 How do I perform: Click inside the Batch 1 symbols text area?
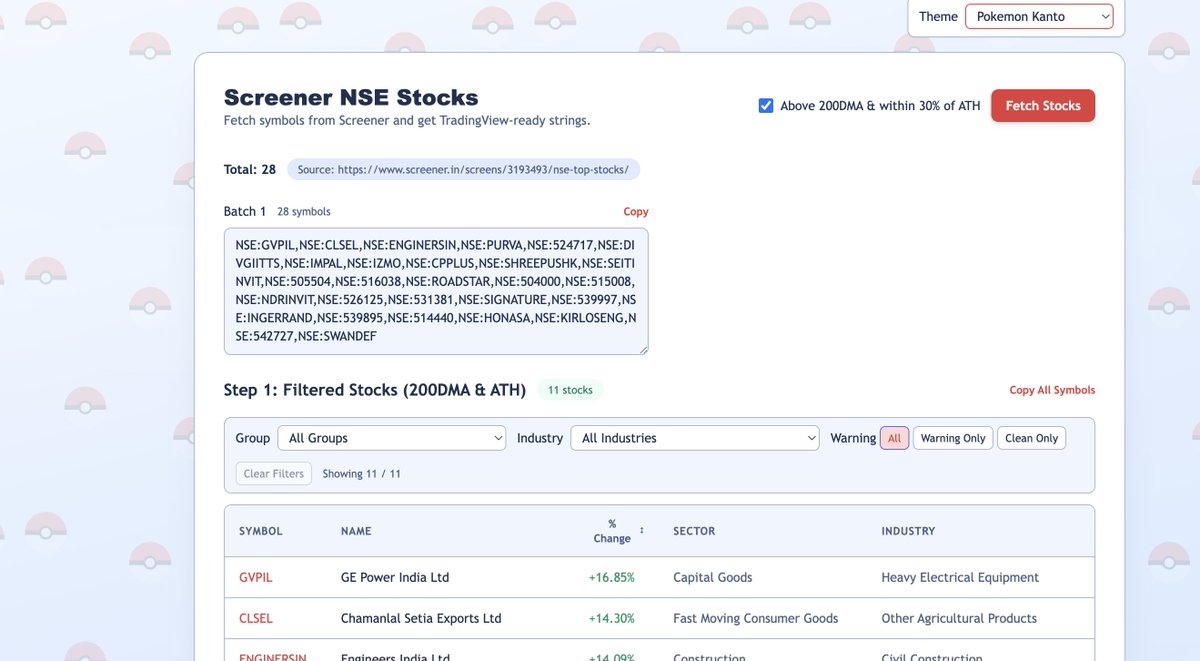[436, 291]
